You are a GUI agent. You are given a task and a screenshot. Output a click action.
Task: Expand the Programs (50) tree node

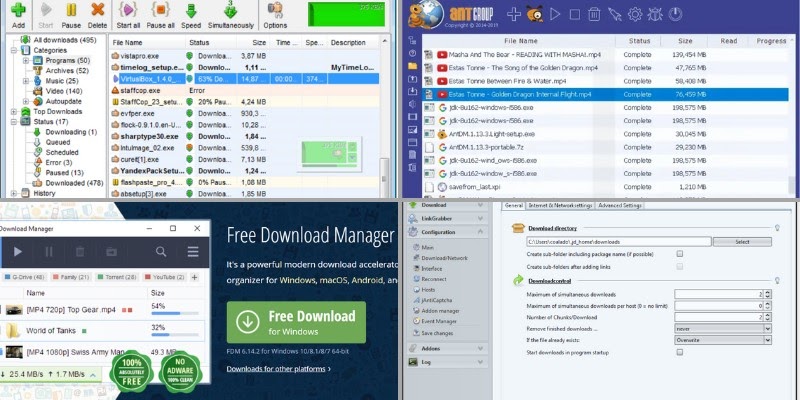pyautogui.click(x=26, y=60)
